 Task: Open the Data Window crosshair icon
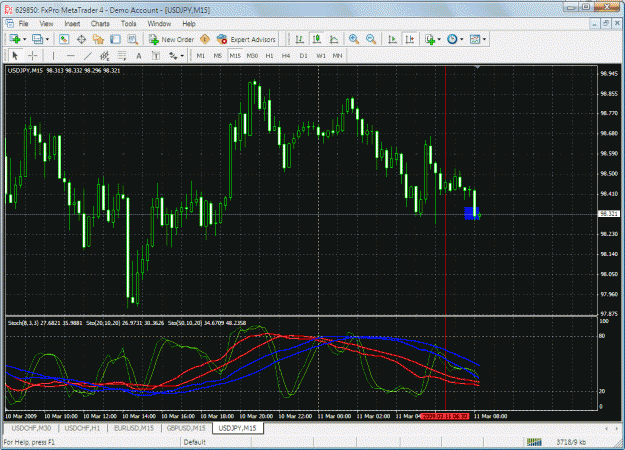click(81, 39)
